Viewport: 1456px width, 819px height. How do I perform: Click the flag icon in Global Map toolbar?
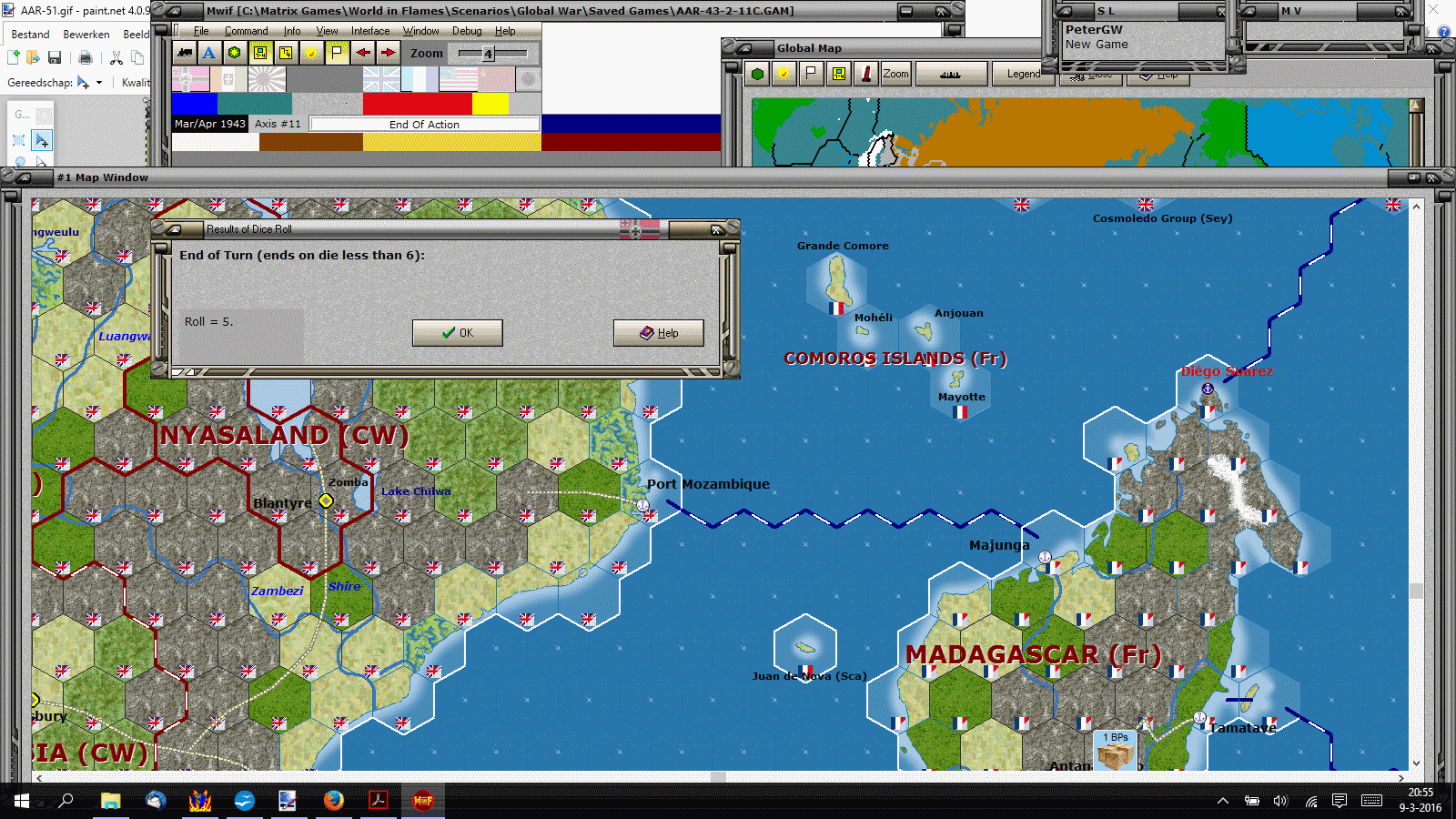coord(811,74)
